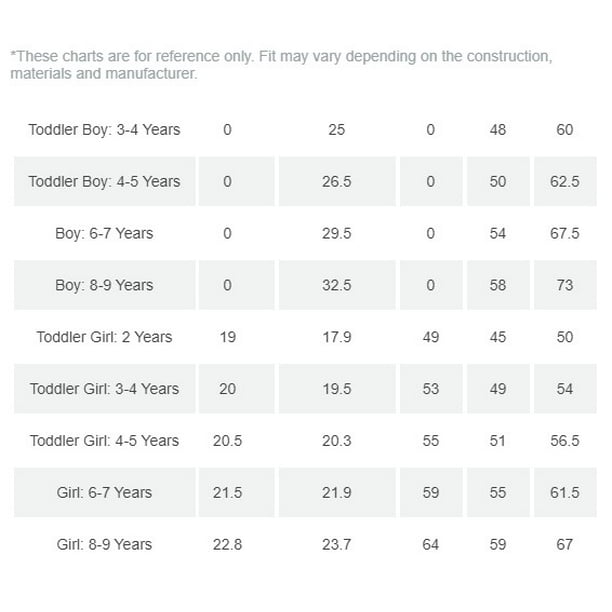Select the 67.5 cell for Boy 6-7

(565, 233)
